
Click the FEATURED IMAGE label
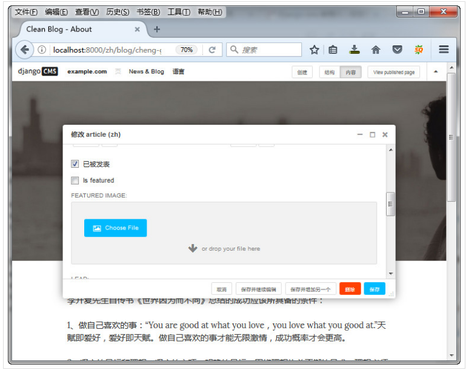tap(99, 195)
